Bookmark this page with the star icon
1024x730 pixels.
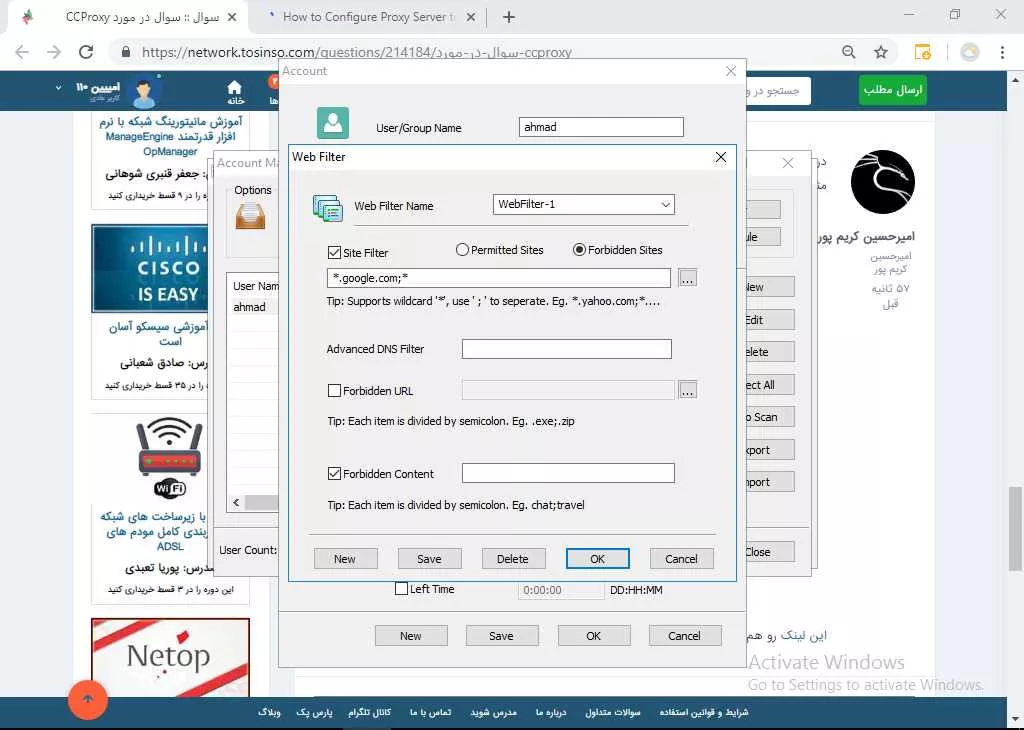click(x=881, y=52)
